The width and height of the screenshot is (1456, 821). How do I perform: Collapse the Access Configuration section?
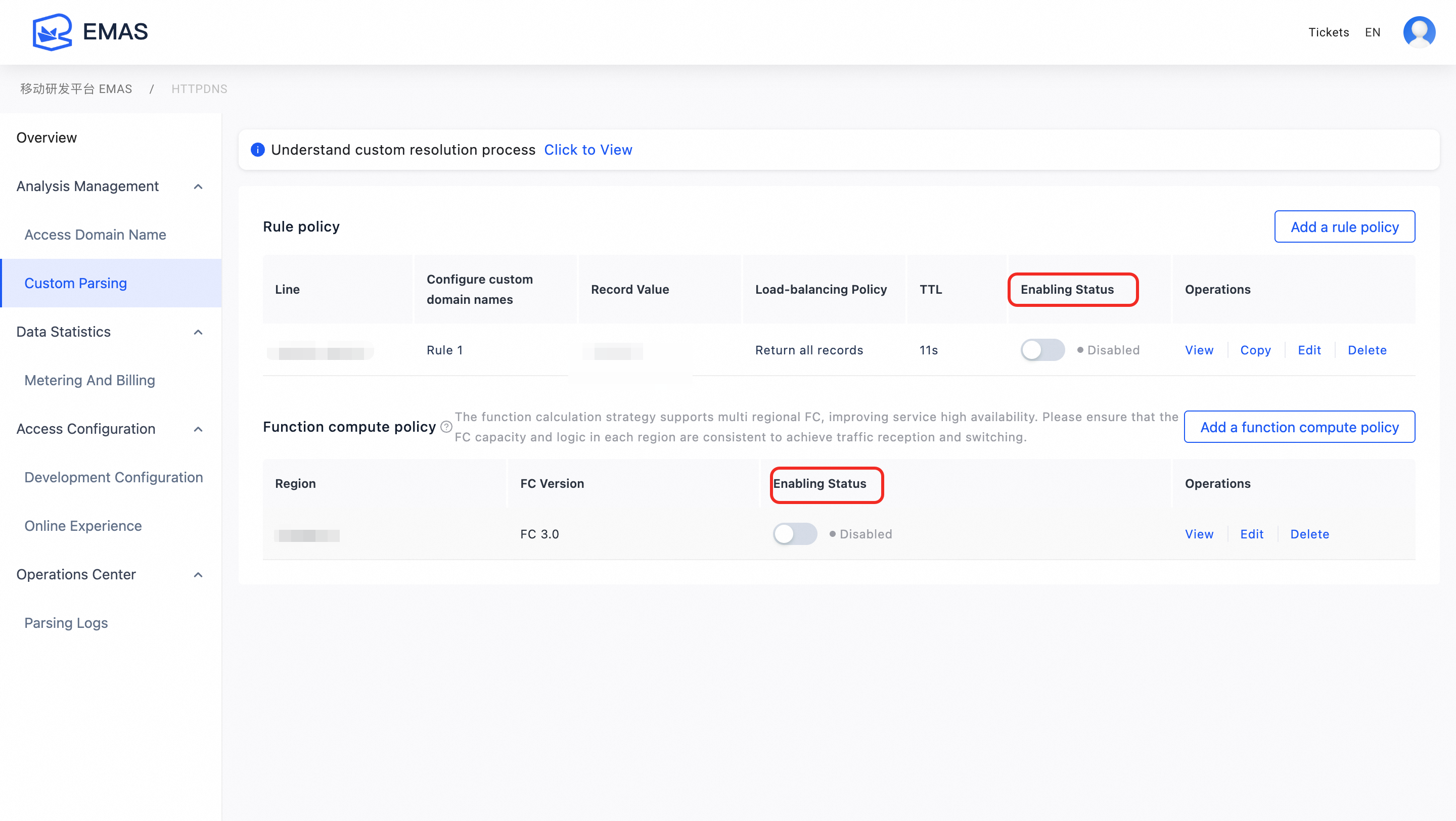coord(198,429)
